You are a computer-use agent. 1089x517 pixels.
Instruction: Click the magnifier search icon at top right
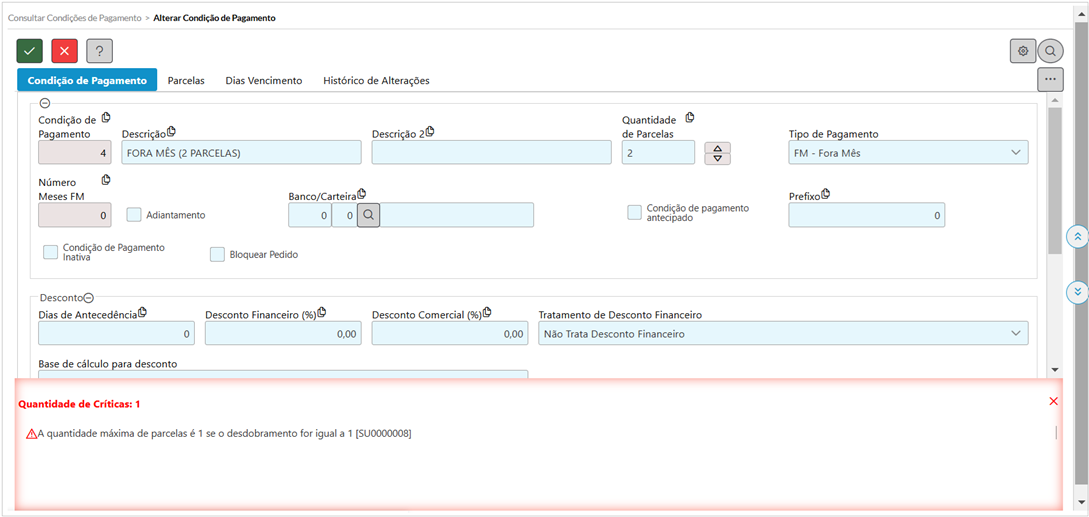click(1050, 51)
